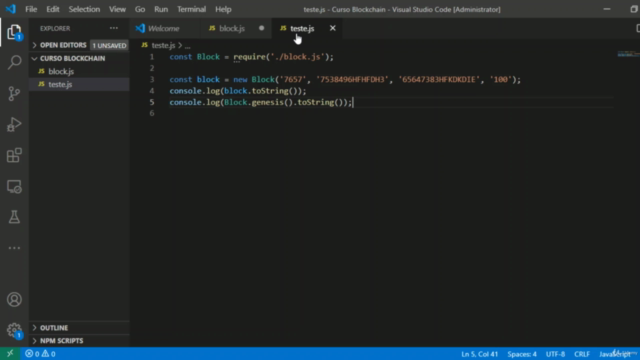Open the Terminal menu
Screen dimensions: 640x360
click(x=191, y=9)
